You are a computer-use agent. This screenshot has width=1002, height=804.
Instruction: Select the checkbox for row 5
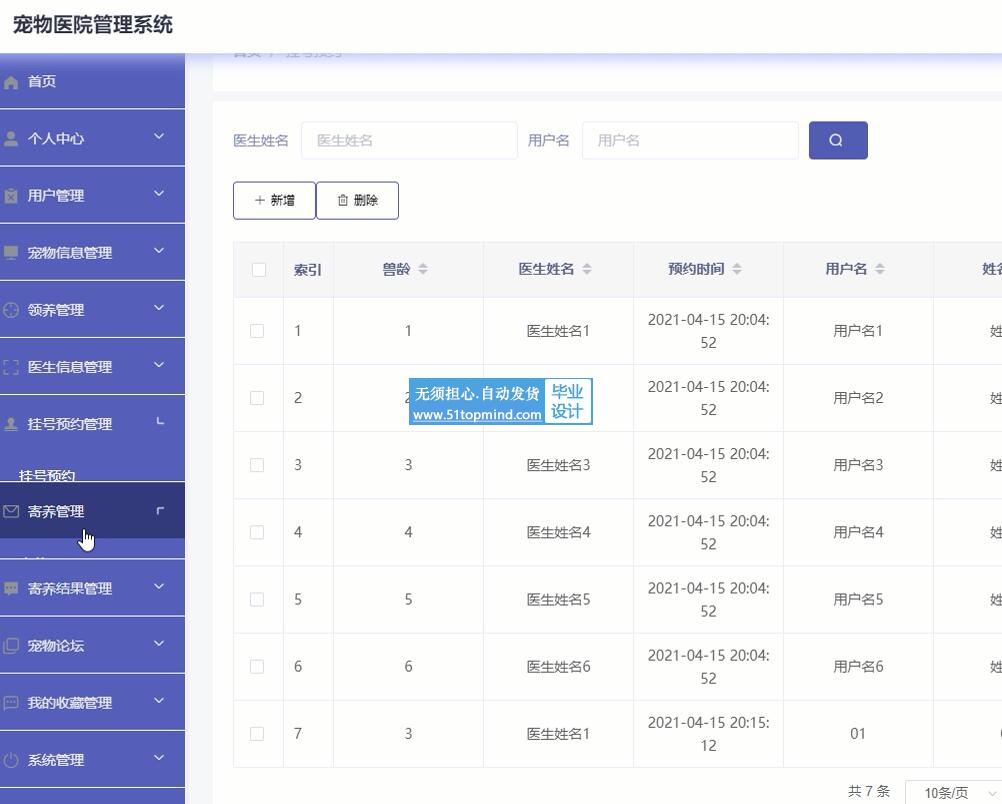point(257,599)
